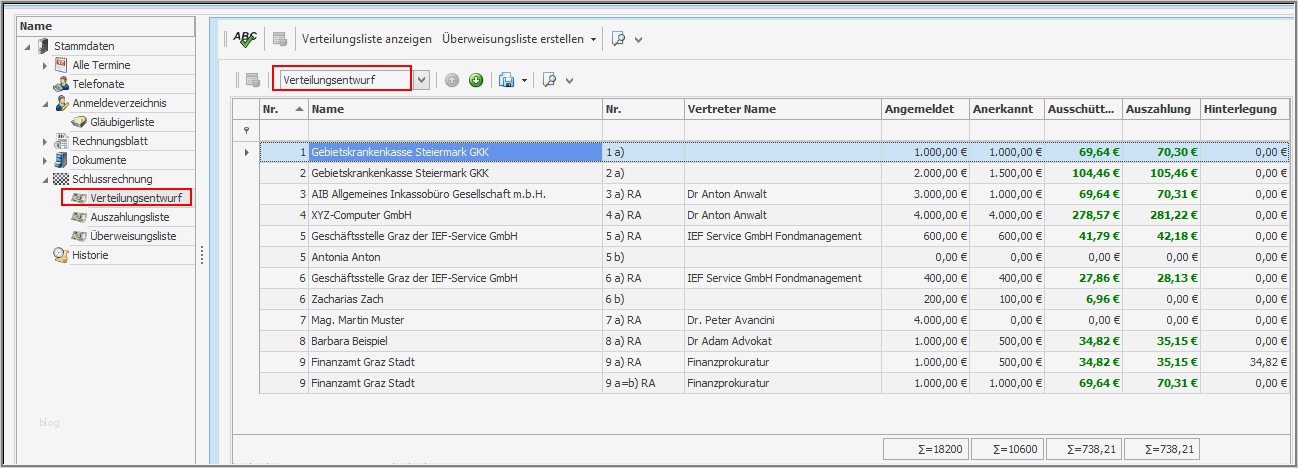Click the Historie clock icon
Screen dimensions: 1298x468
[x=61, y=255]
